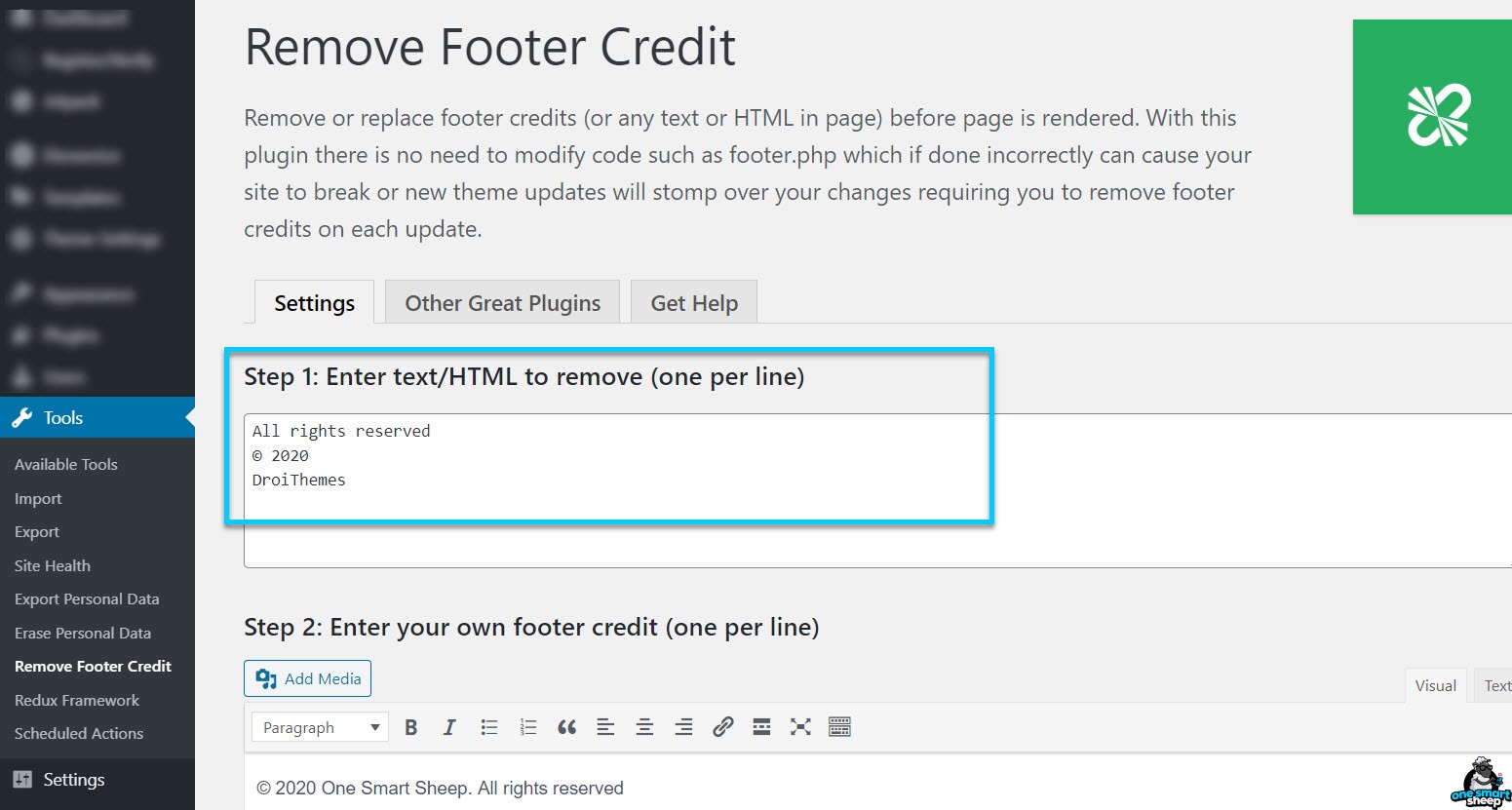Screen dimensions: 1512x810
Task: Toggle italic formatting in the editor
Action: pos(449,726)
